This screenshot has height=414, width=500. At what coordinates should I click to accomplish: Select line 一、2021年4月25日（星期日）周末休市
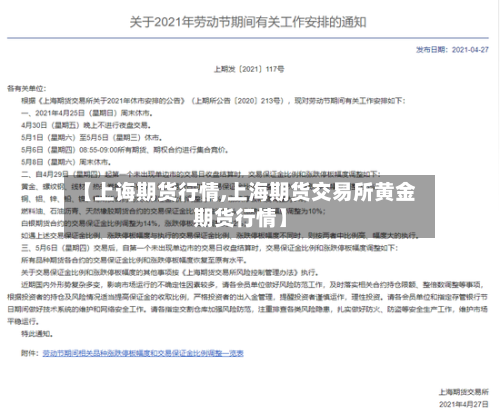87,113
